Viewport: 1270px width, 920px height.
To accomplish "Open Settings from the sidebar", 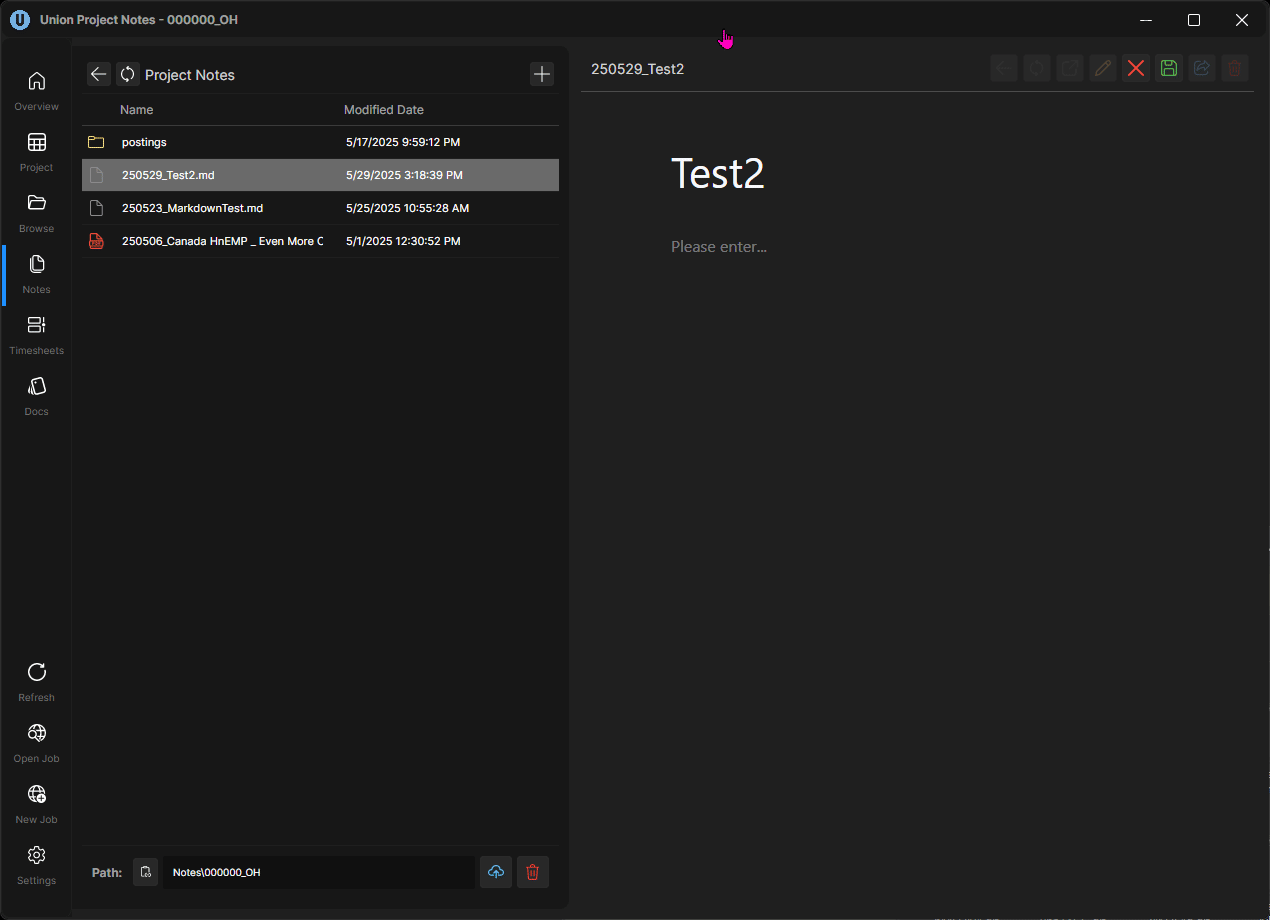I will (x=36, y=864).
